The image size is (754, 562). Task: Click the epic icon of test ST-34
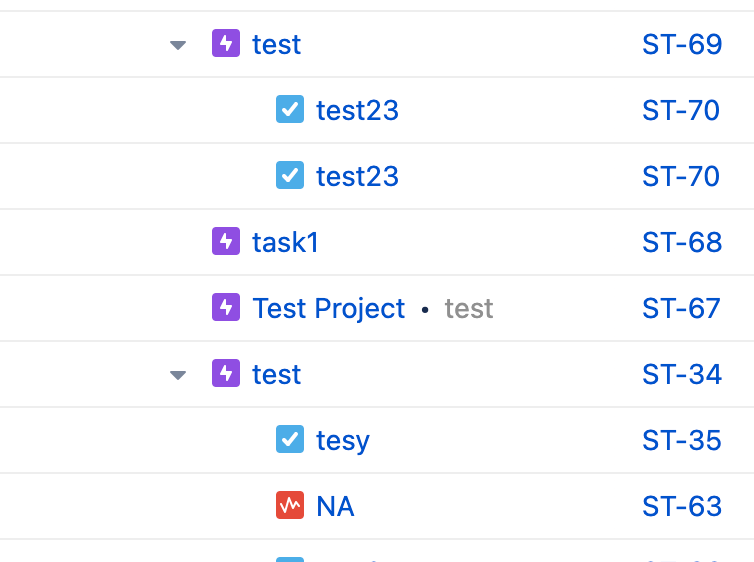click(226, 374)
